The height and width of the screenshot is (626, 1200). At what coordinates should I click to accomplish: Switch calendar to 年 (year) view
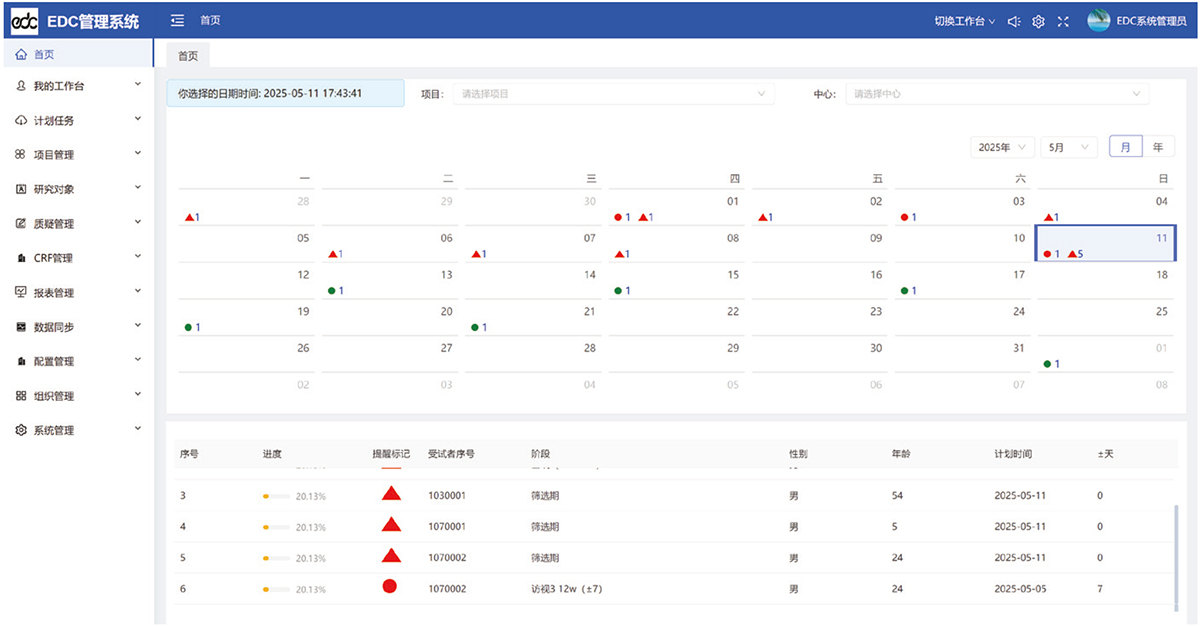(1158, 147)
